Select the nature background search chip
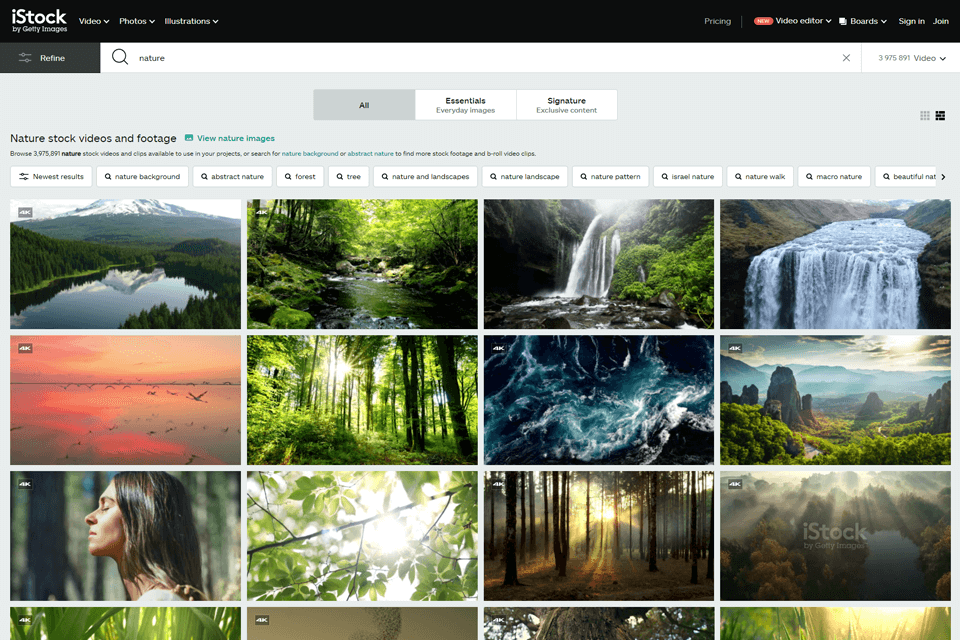 point(142,176)
